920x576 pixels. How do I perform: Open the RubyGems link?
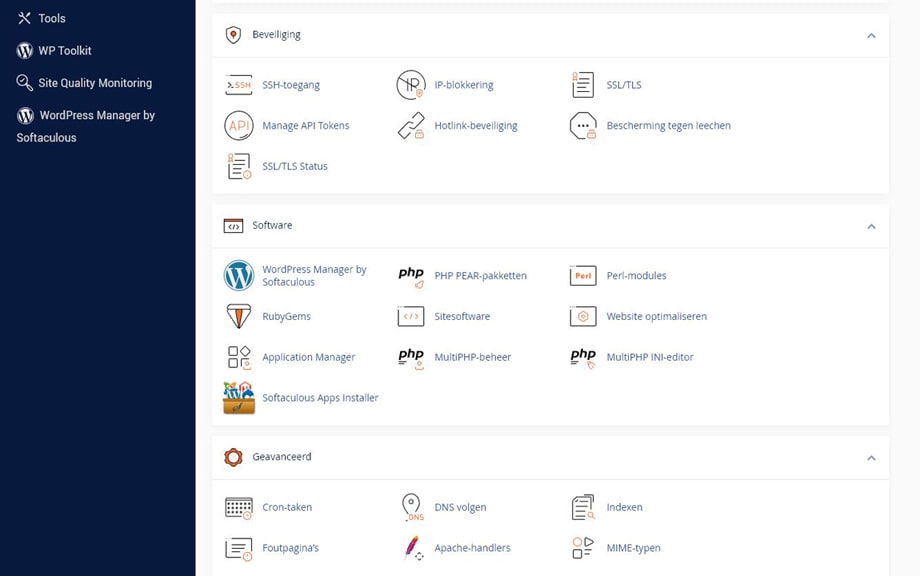pyautogui.click(x=286, y=316)
